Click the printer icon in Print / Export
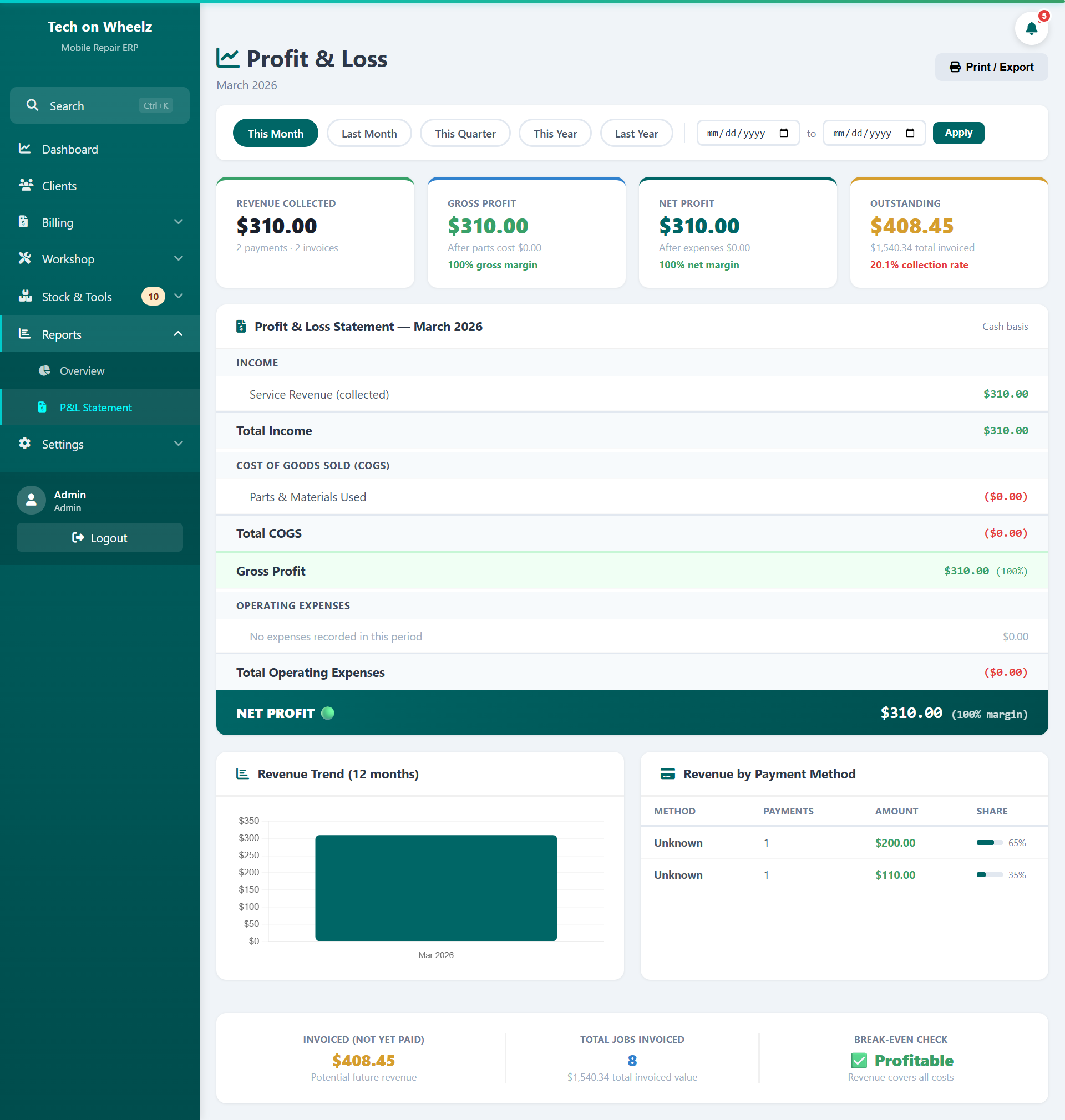Screen dimensions: 1065x1120 (x=955, y=67)
